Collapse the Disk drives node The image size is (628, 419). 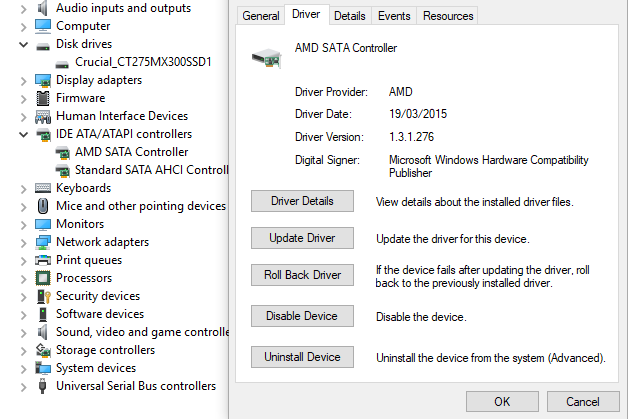[x=24, y=44]
